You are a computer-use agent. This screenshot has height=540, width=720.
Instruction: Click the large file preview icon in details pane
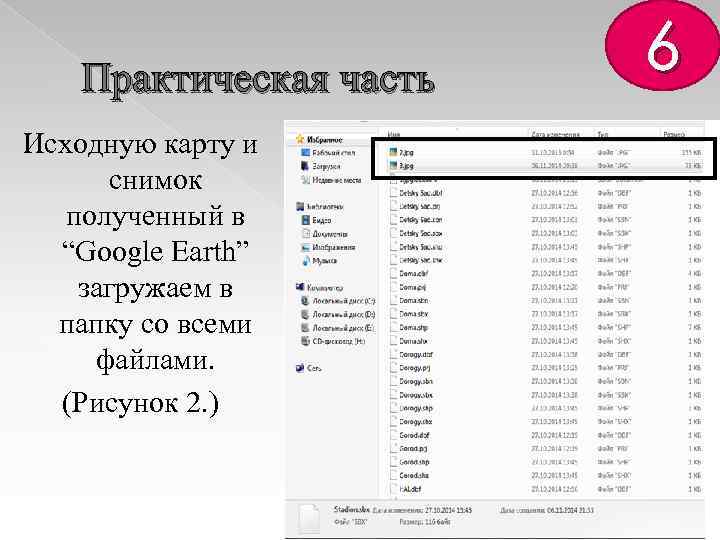pyautogui.click(x=308, y=518)
